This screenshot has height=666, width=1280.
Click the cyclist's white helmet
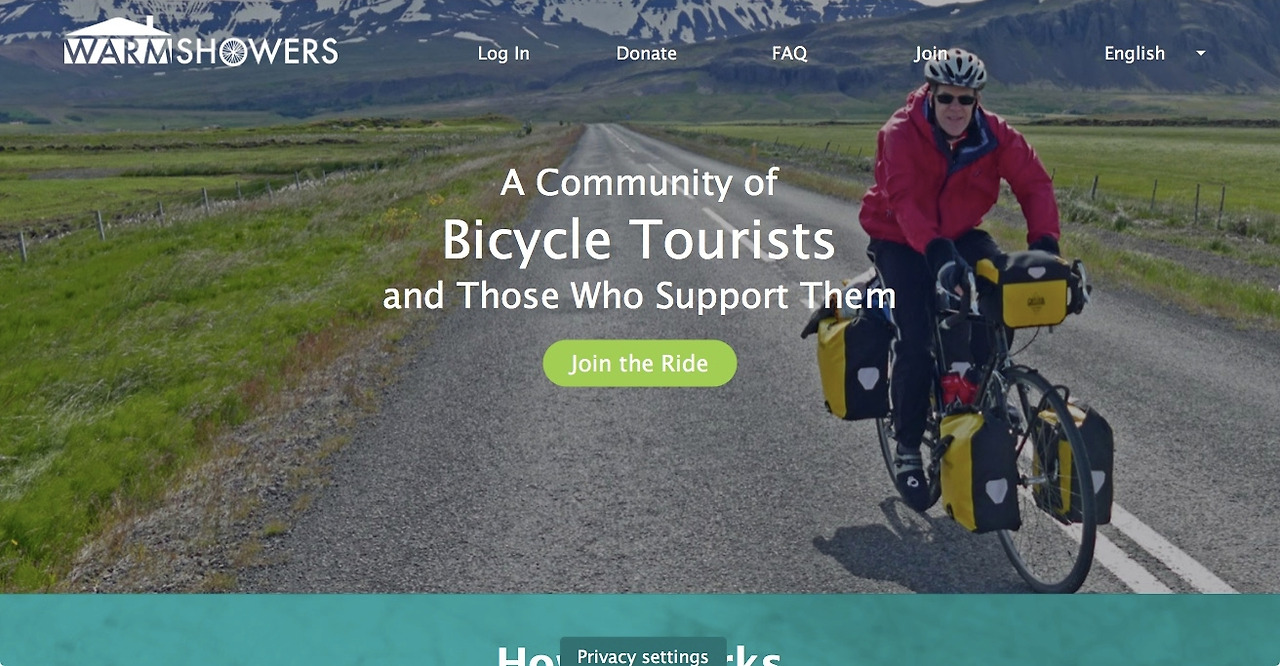coord(955,67)
